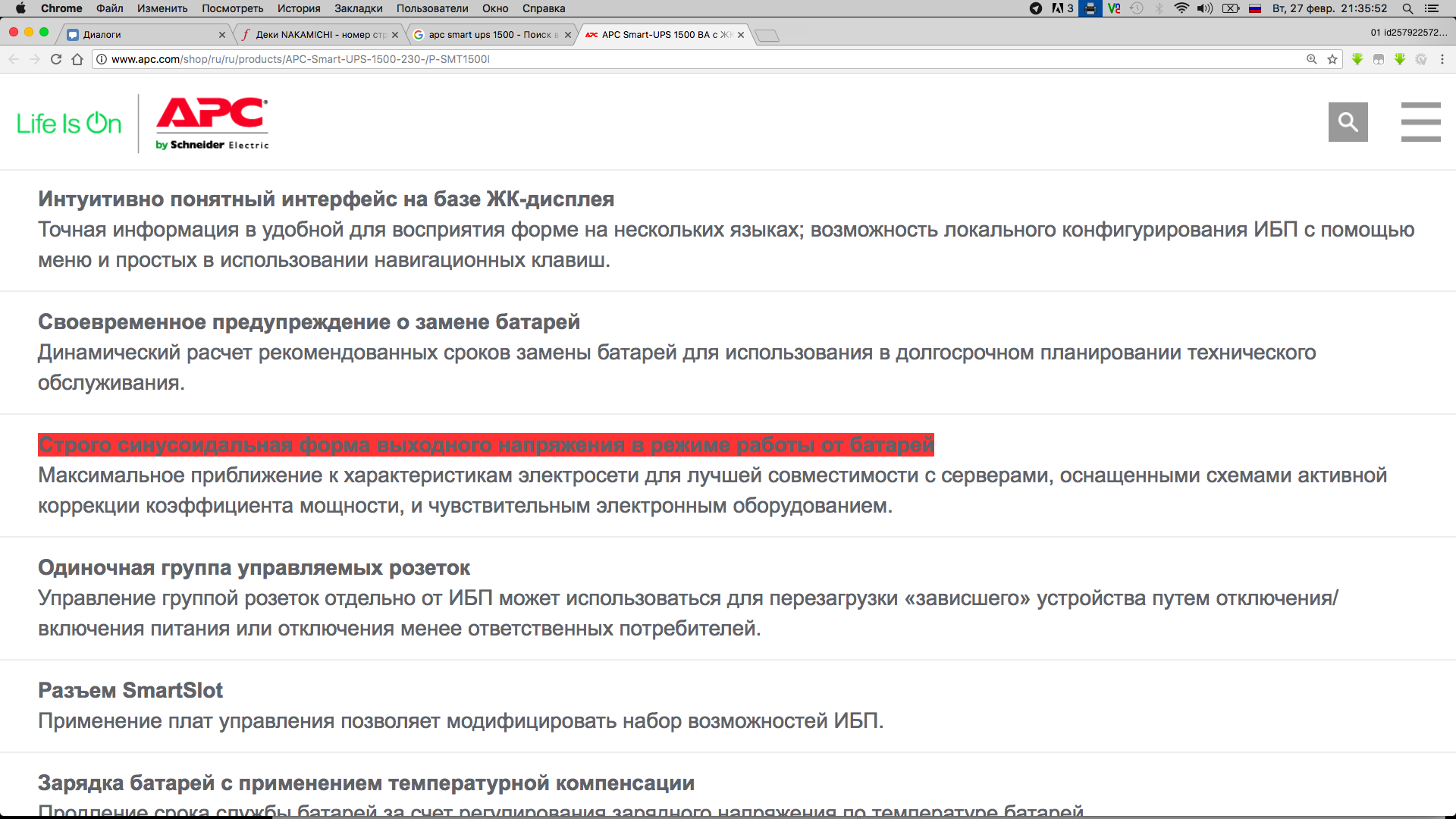Open the Wi-Fi menu bar status
The image size is (1456, 819).
point(1181,8)
